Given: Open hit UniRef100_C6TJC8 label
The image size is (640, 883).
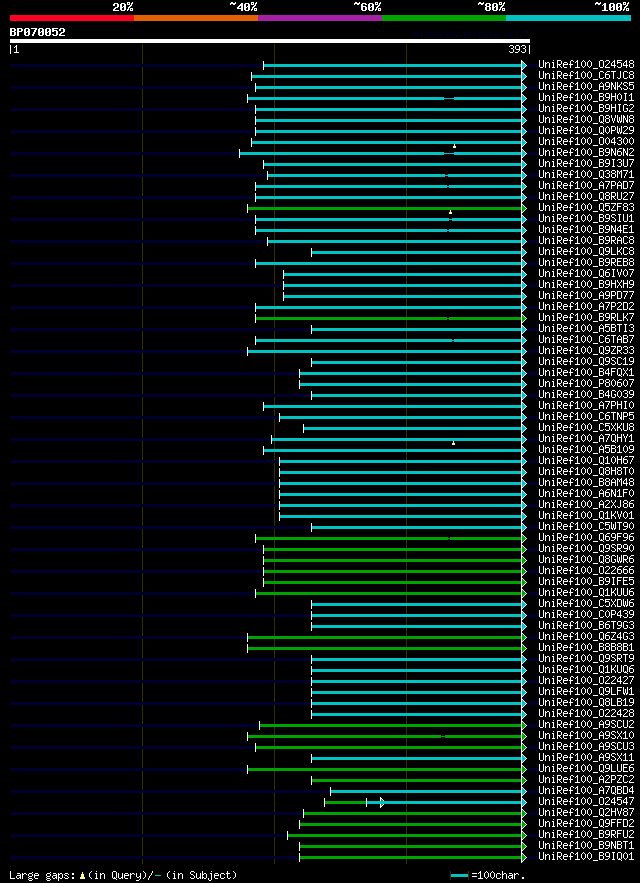Looking at the screenshot, I should (x=586, y=75).
